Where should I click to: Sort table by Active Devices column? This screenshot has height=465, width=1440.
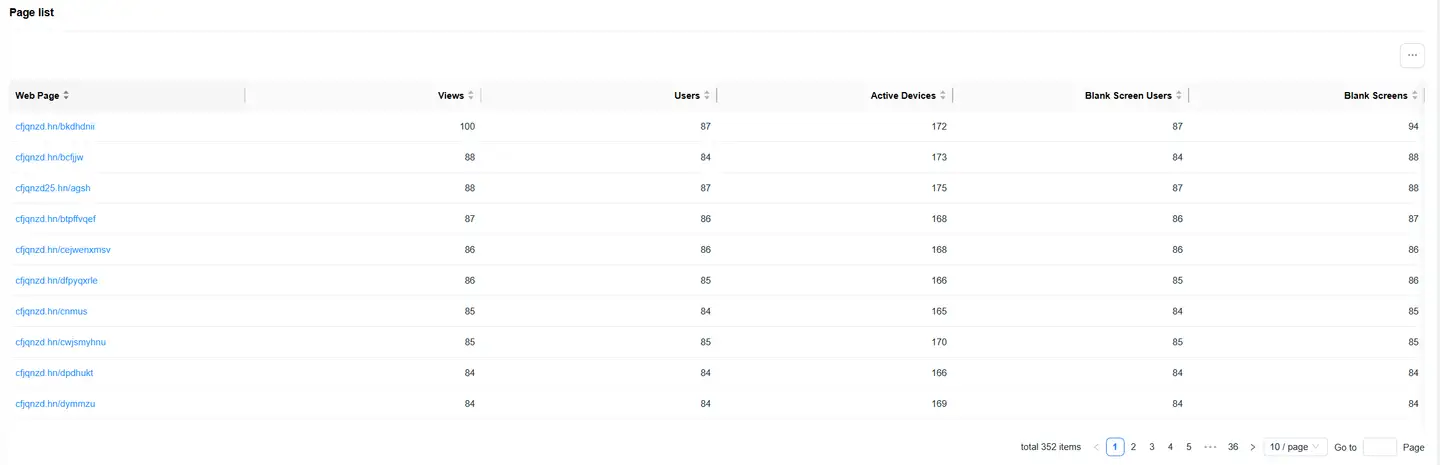[x=943, y=96]
